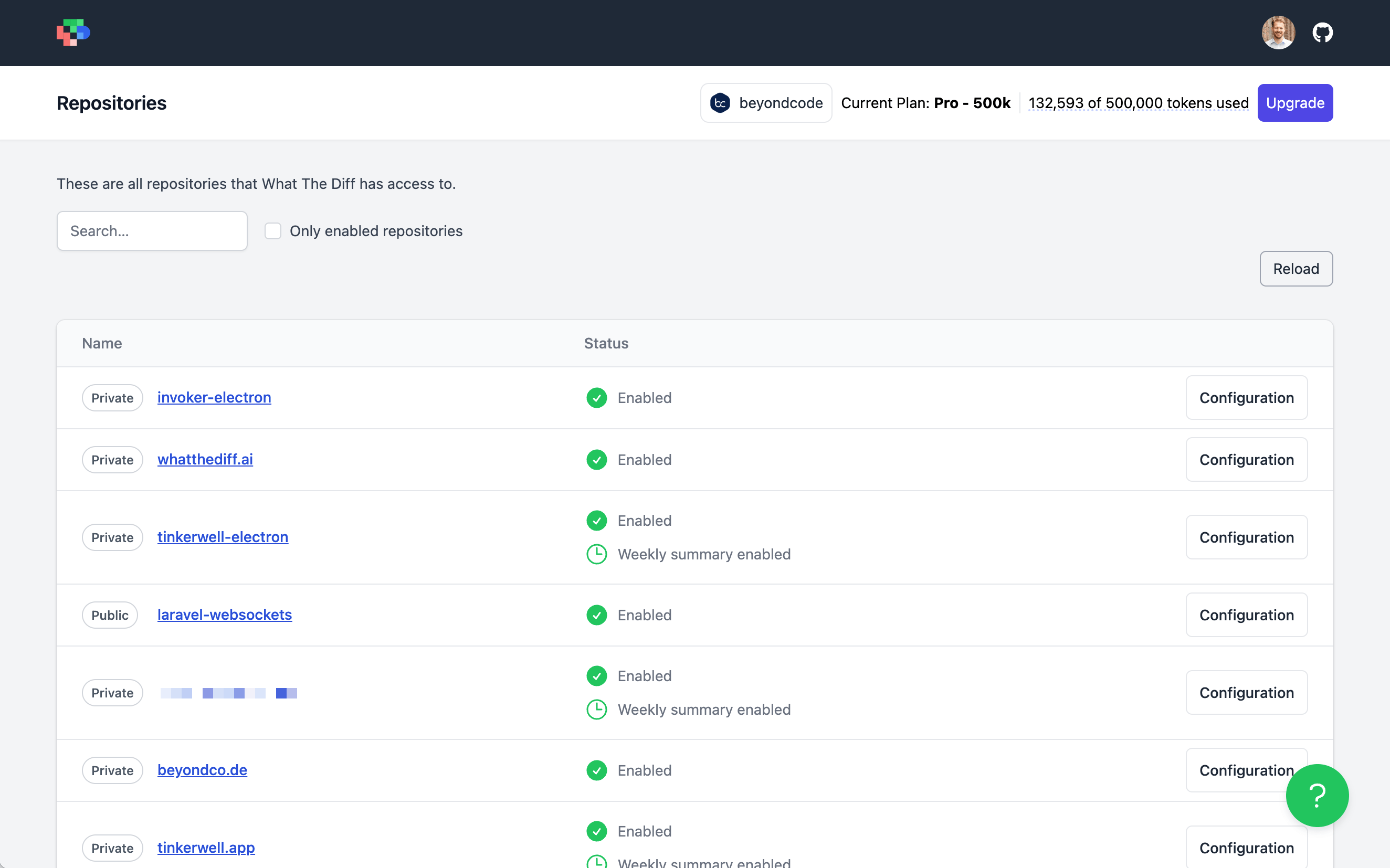Screen dimensions: 1390x868
Task: Click the Private badge next to whatthediff.ai
Action: coord(112,460)
